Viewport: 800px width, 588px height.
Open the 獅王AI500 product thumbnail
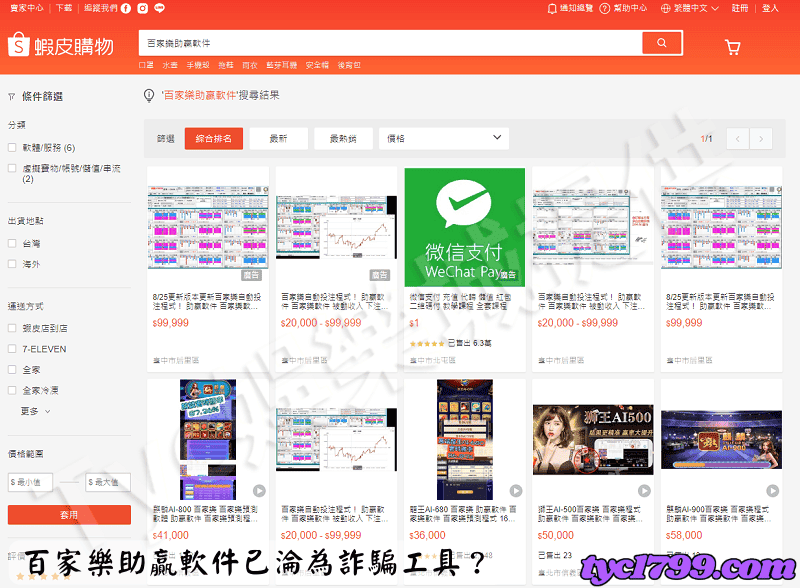593,439
